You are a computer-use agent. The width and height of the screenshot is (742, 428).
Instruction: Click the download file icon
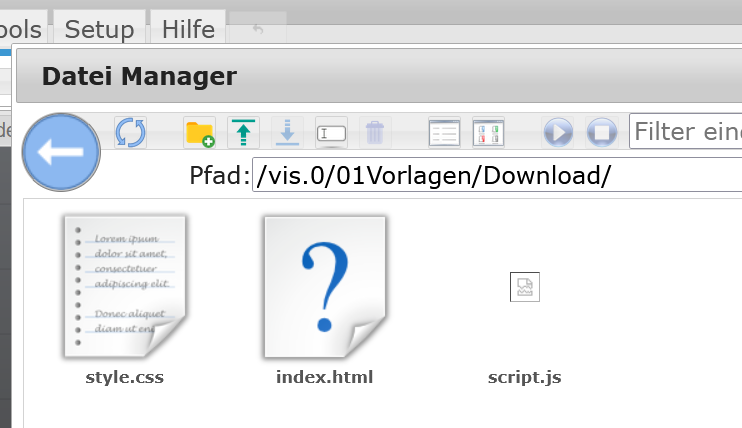[287, 132]
